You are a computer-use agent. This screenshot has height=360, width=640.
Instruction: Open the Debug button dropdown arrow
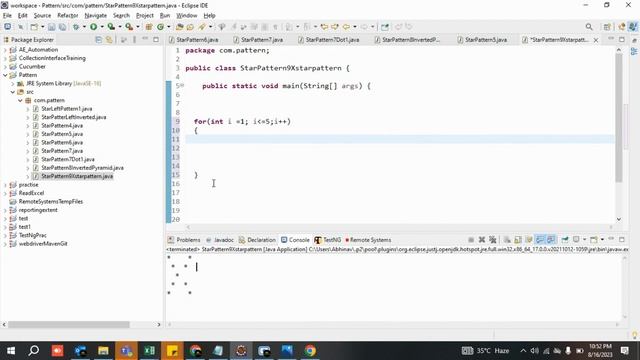tap(84, 27)
